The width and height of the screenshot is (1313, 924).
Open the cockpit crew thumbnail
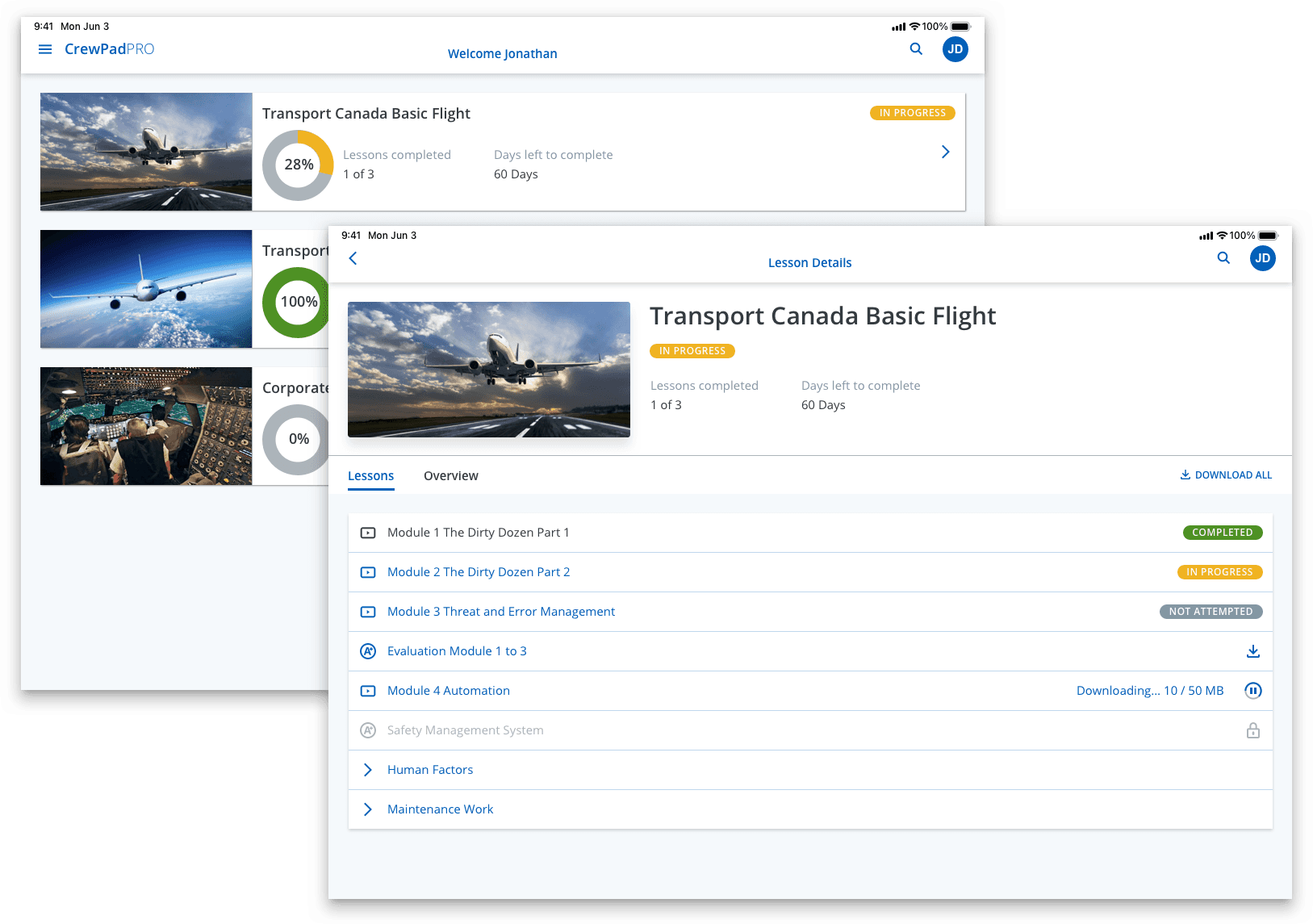coord(146,426)
